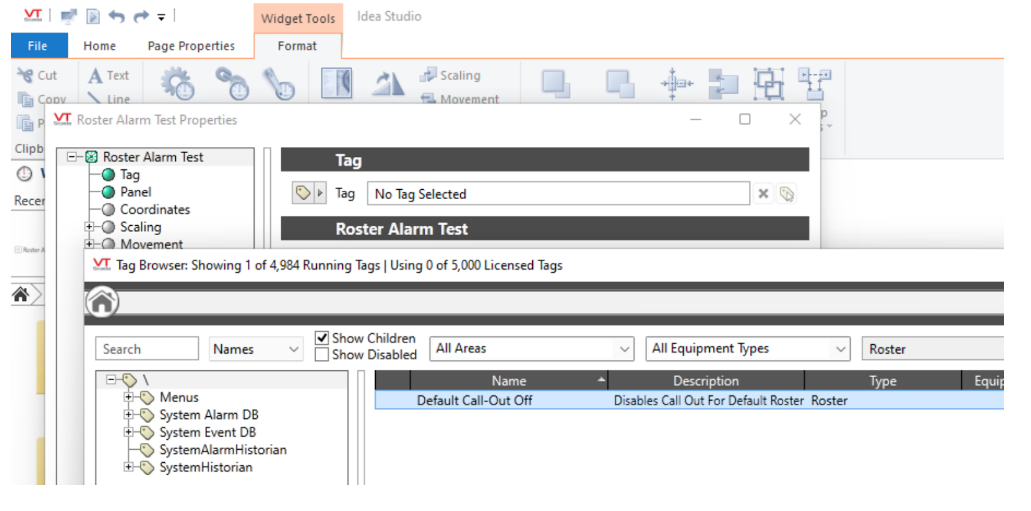Viewport: 1031px width, 511px height.
Task: Click the tag selector icon beside Tag field
Action: click(x=303, y=194)
